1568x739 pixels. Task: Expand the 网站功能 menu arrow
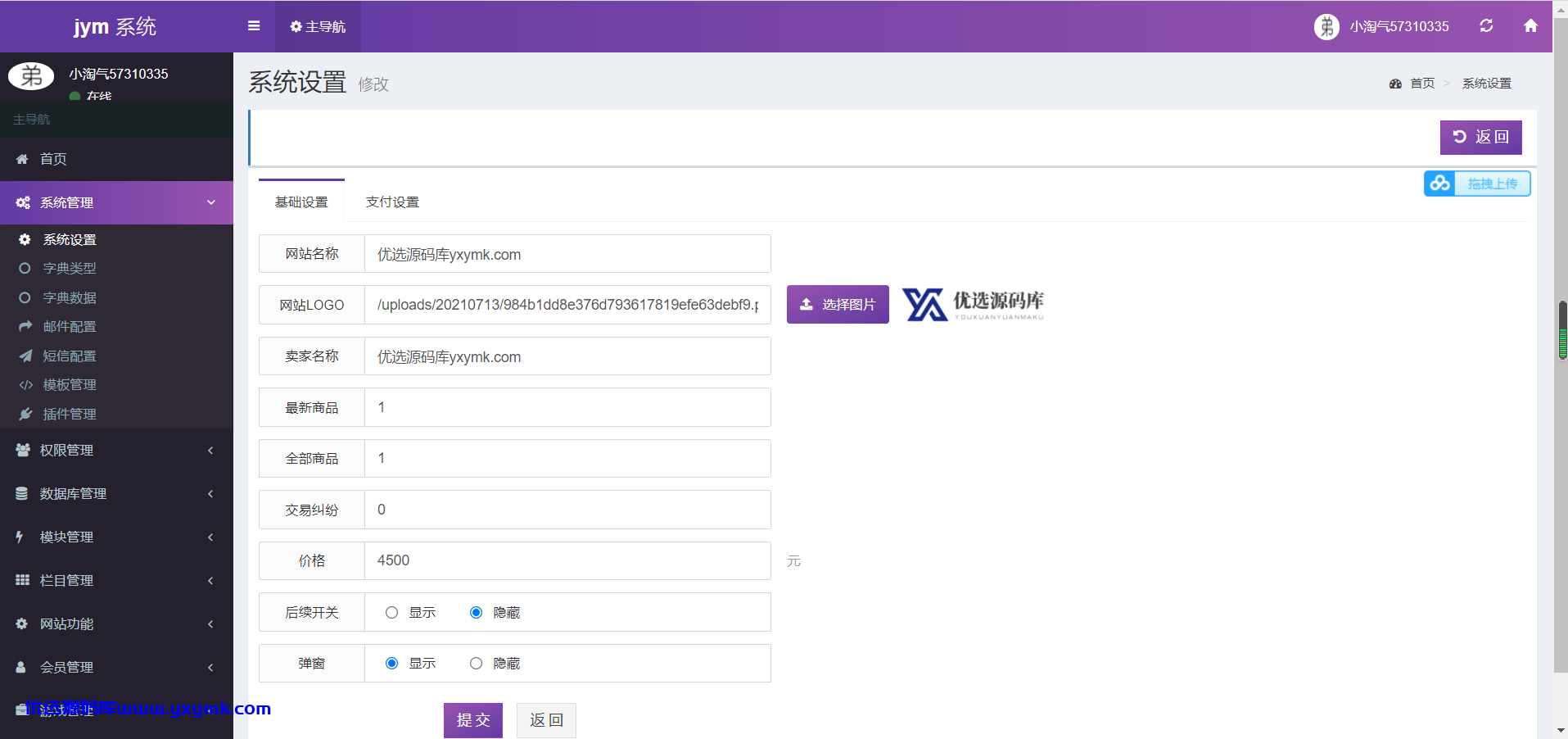(210, 624)
